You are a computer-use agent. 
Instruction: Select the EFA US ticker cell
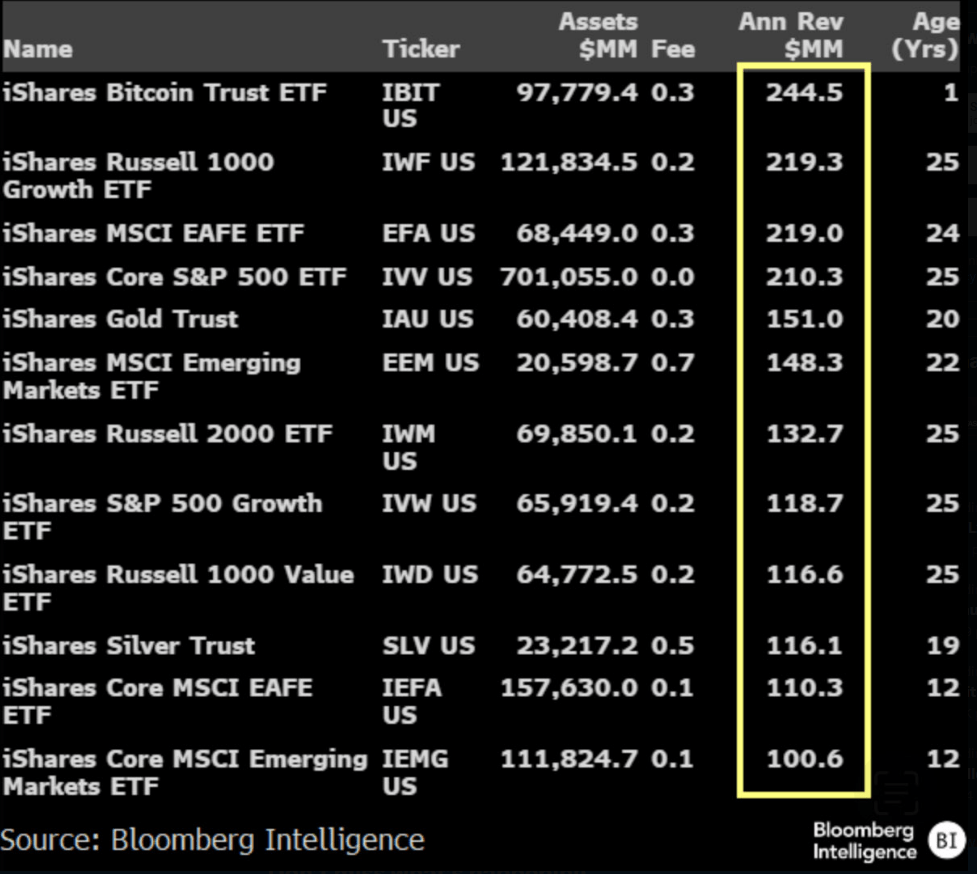[428, 234]
